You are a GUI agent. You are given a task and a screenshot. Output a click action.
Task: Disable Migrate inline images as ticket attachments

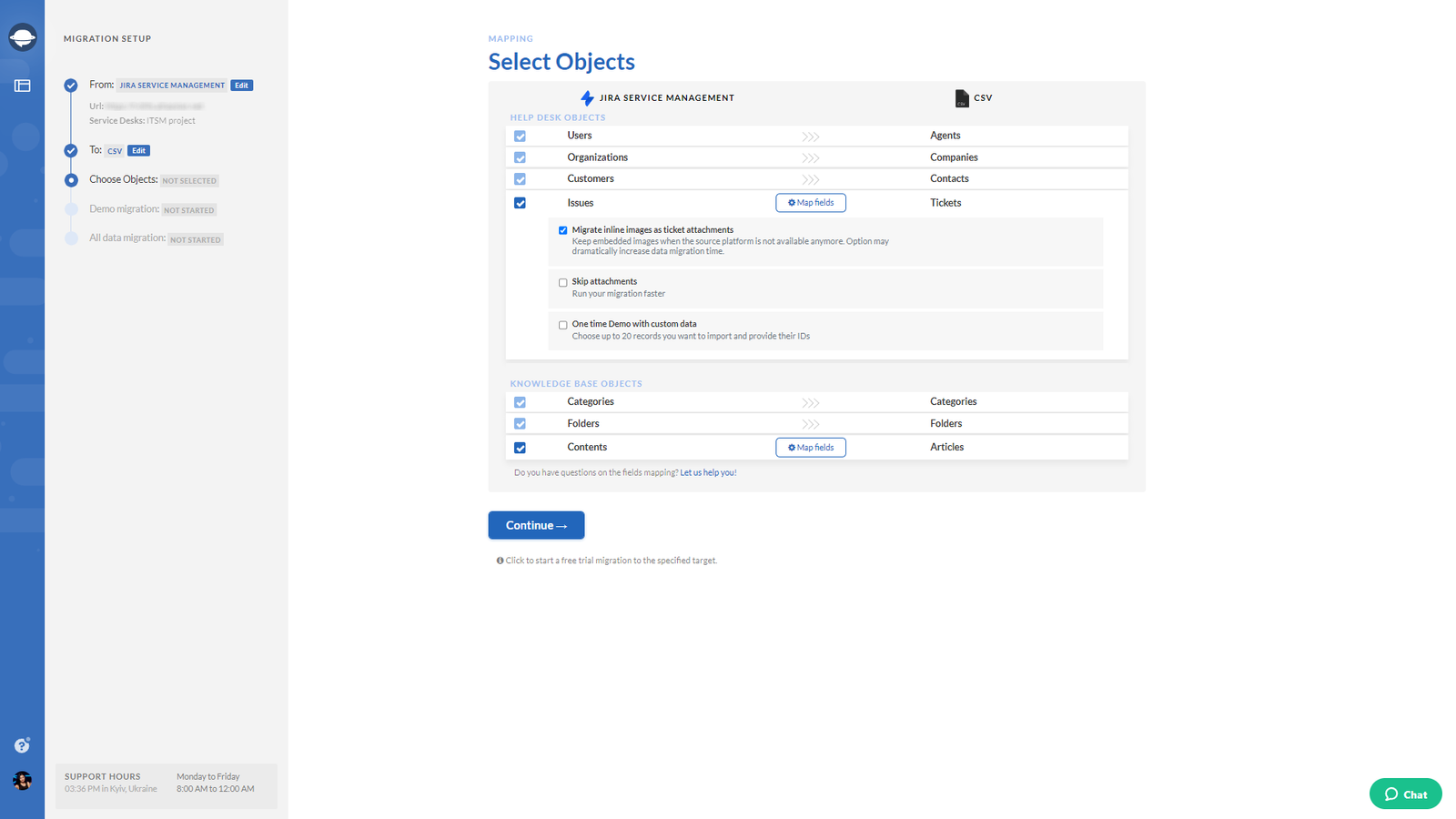tap(562, 230)
